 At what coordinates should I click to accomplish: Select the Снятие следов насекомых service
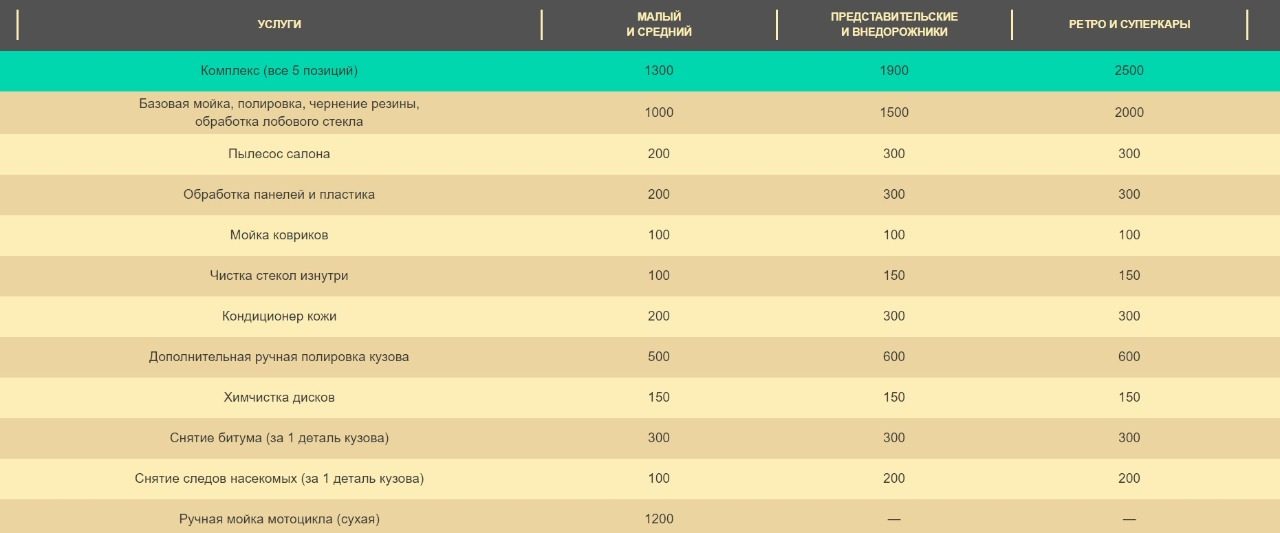[x=279, y=479]
